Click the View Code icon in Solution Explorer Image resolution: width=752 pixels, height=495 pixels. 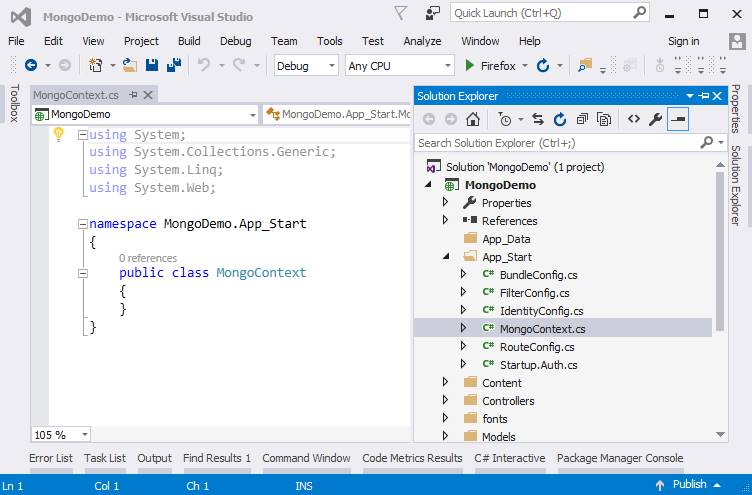(634, 119)
